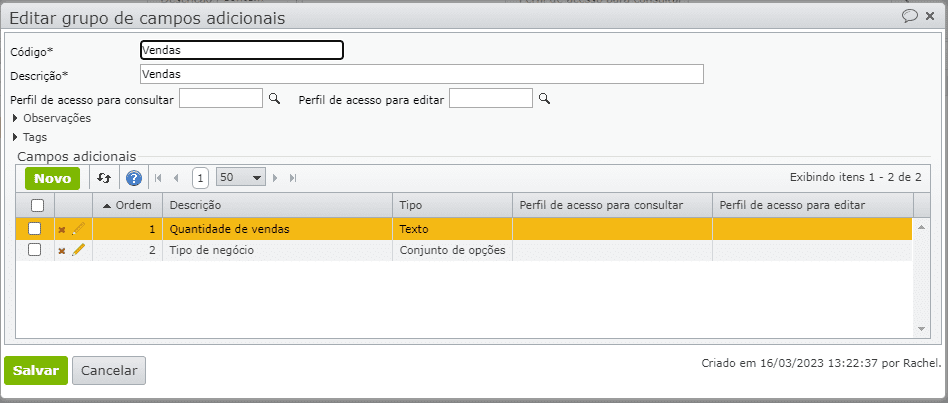
Task: Expand the Tags section
Action: click(x=15, y=137)
